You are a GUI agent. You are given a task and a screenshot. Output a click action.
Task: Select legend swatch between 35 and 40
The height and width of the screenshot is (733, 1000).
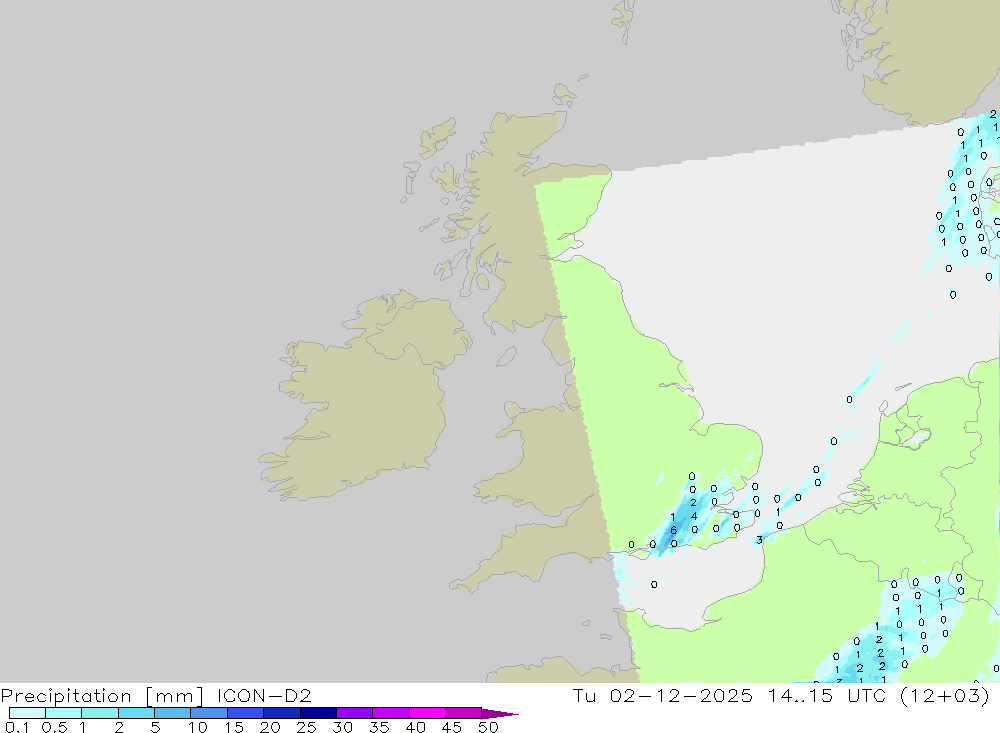coord(391,713)
